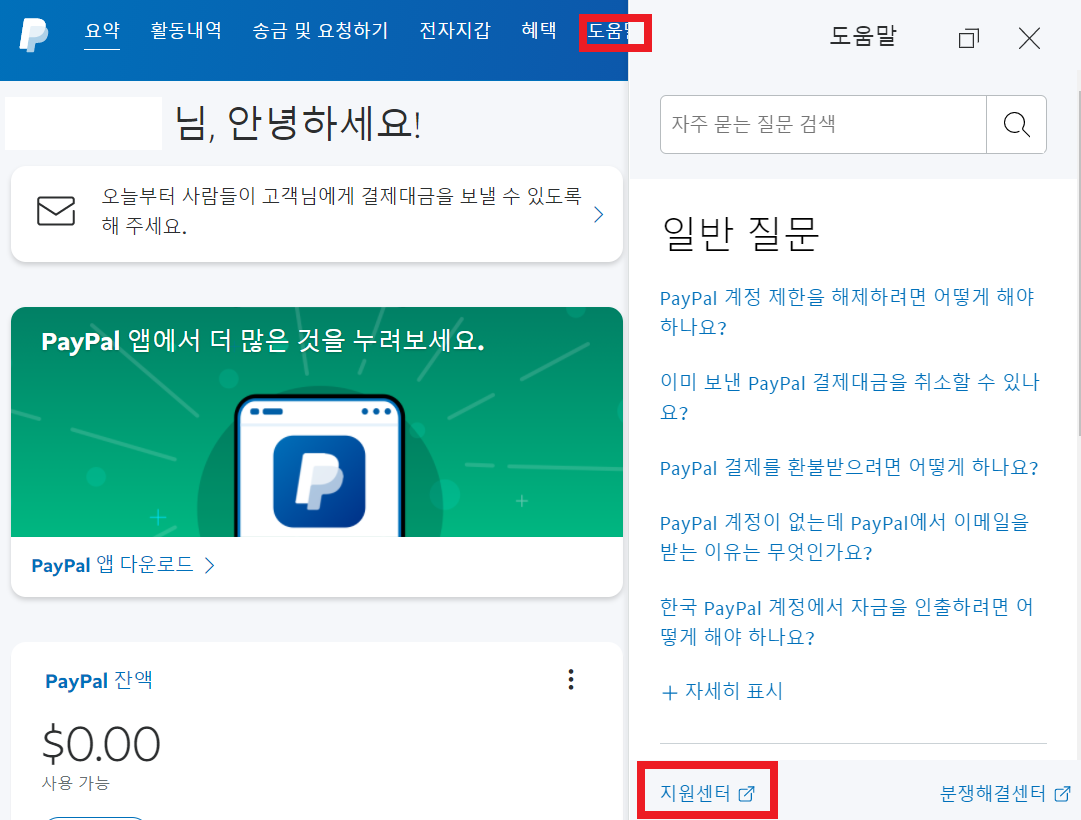The width and height of the screenshot is (1081, 820).
Task: Focus the 자주 묻는 질문 검색 field
Action: [823, 124]
